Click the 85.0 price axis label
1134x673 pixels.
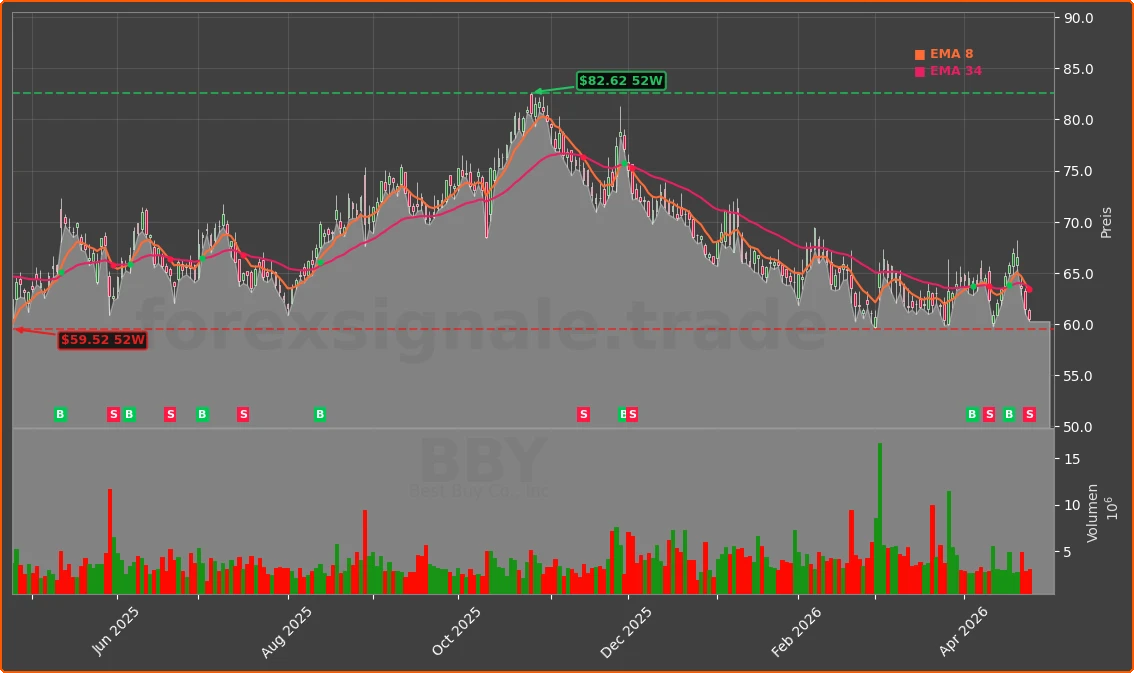(x=1078, y=69)
